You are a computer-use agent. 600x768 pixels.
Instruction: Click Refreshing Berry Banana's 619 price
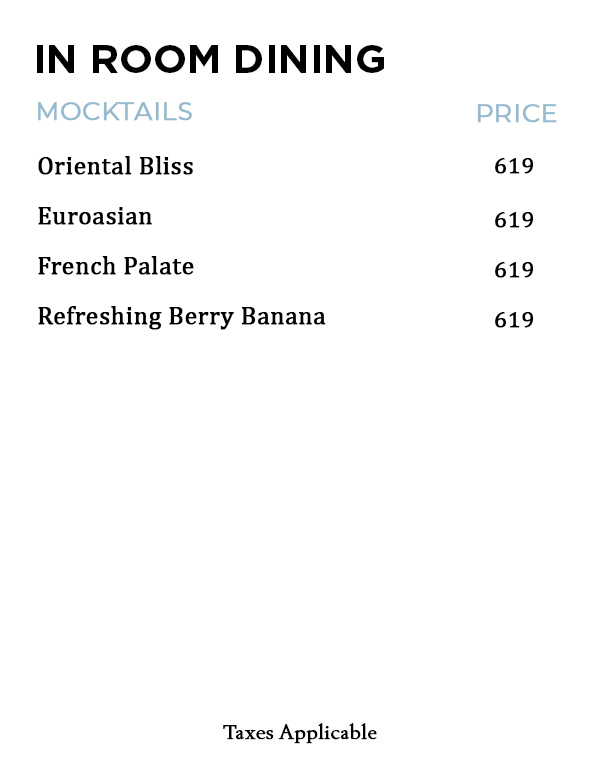click(514, 320)
